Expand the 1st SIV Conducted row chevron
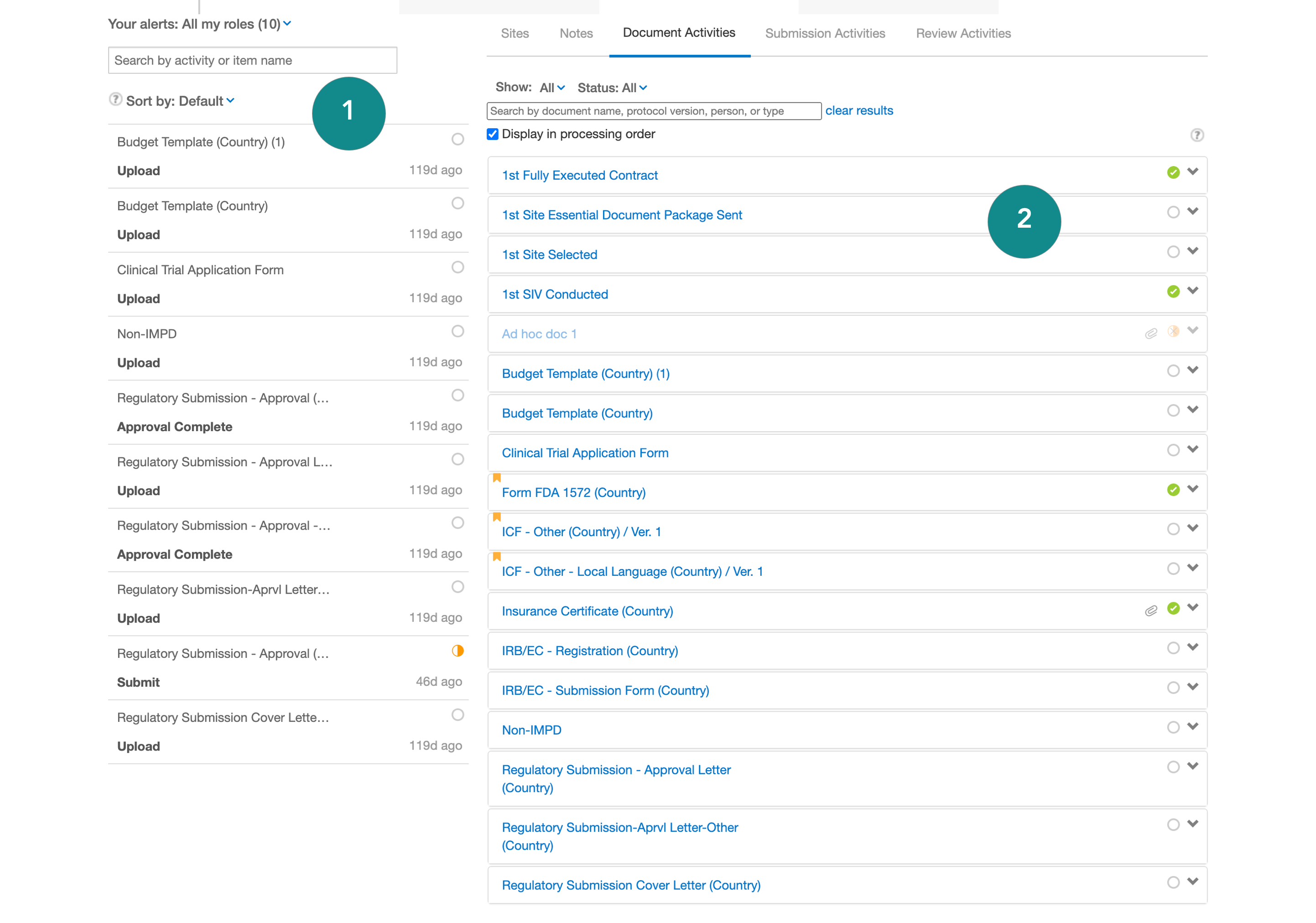 coord(1193,291)
